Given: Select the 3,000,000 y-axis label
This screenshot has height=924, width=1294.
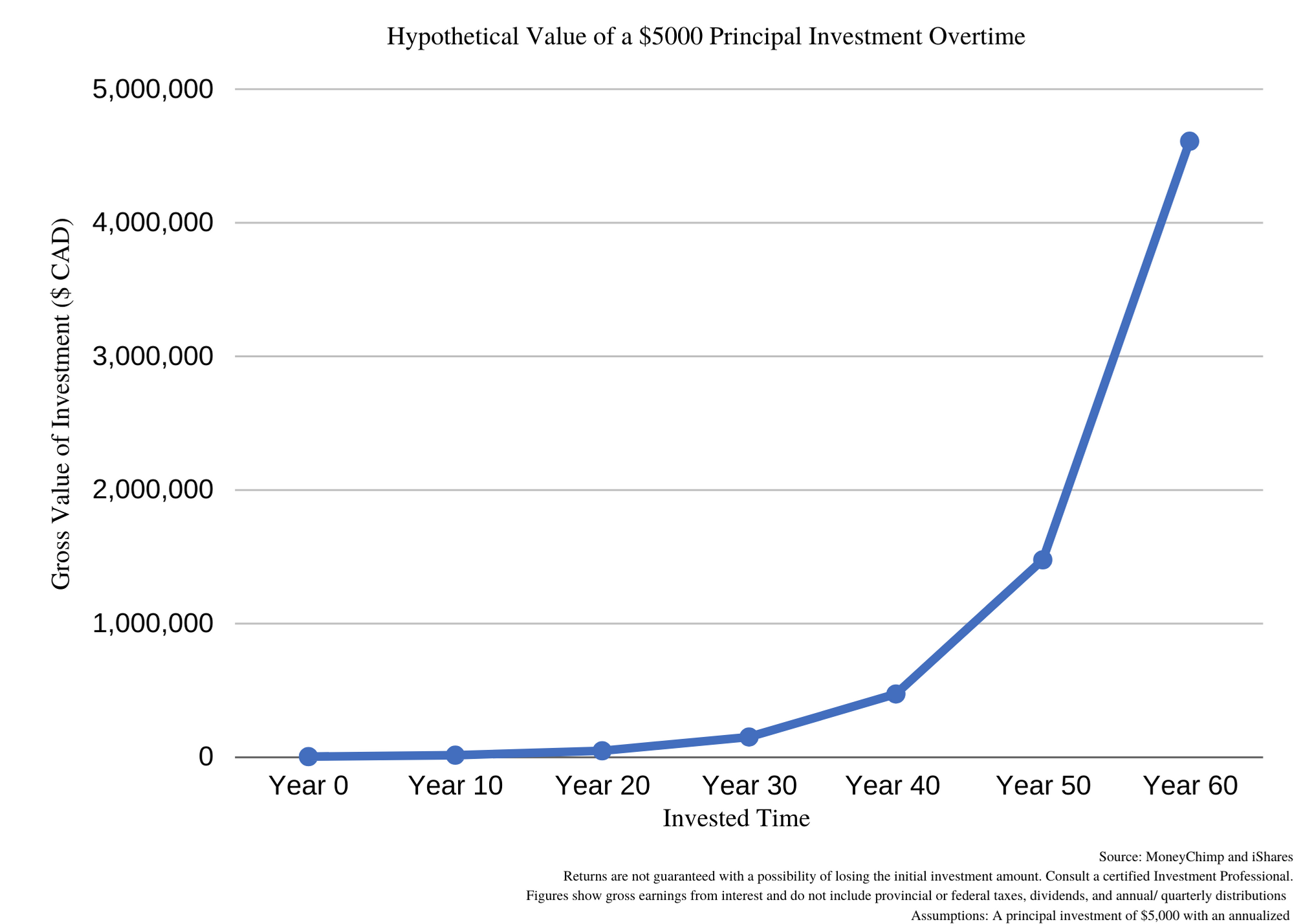Looking at the screenshot, I should [x=153, y=357].
